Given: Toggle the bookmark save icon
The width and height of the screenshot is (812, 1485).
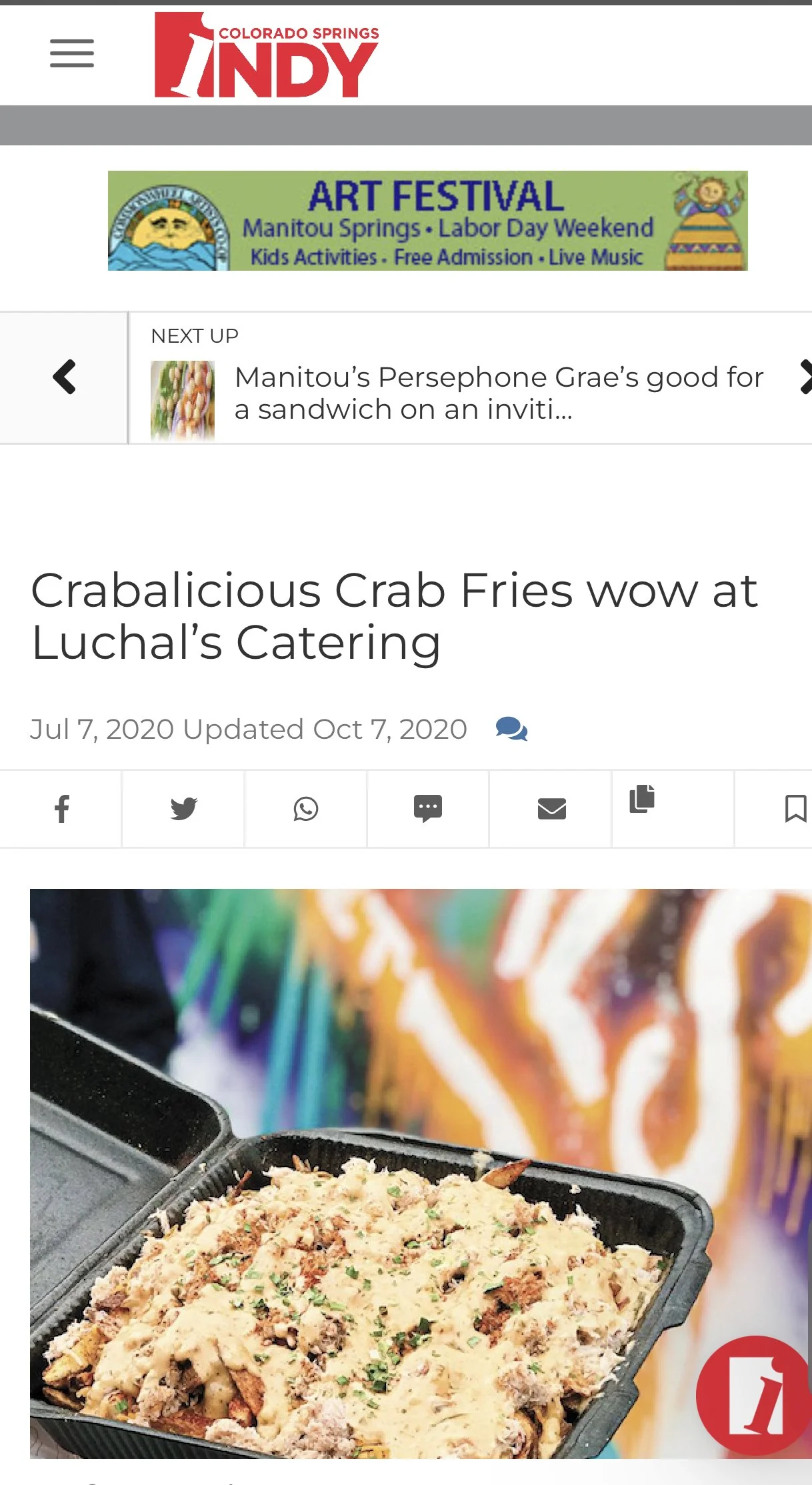Looking at the screenshot, I should point(795,809).
